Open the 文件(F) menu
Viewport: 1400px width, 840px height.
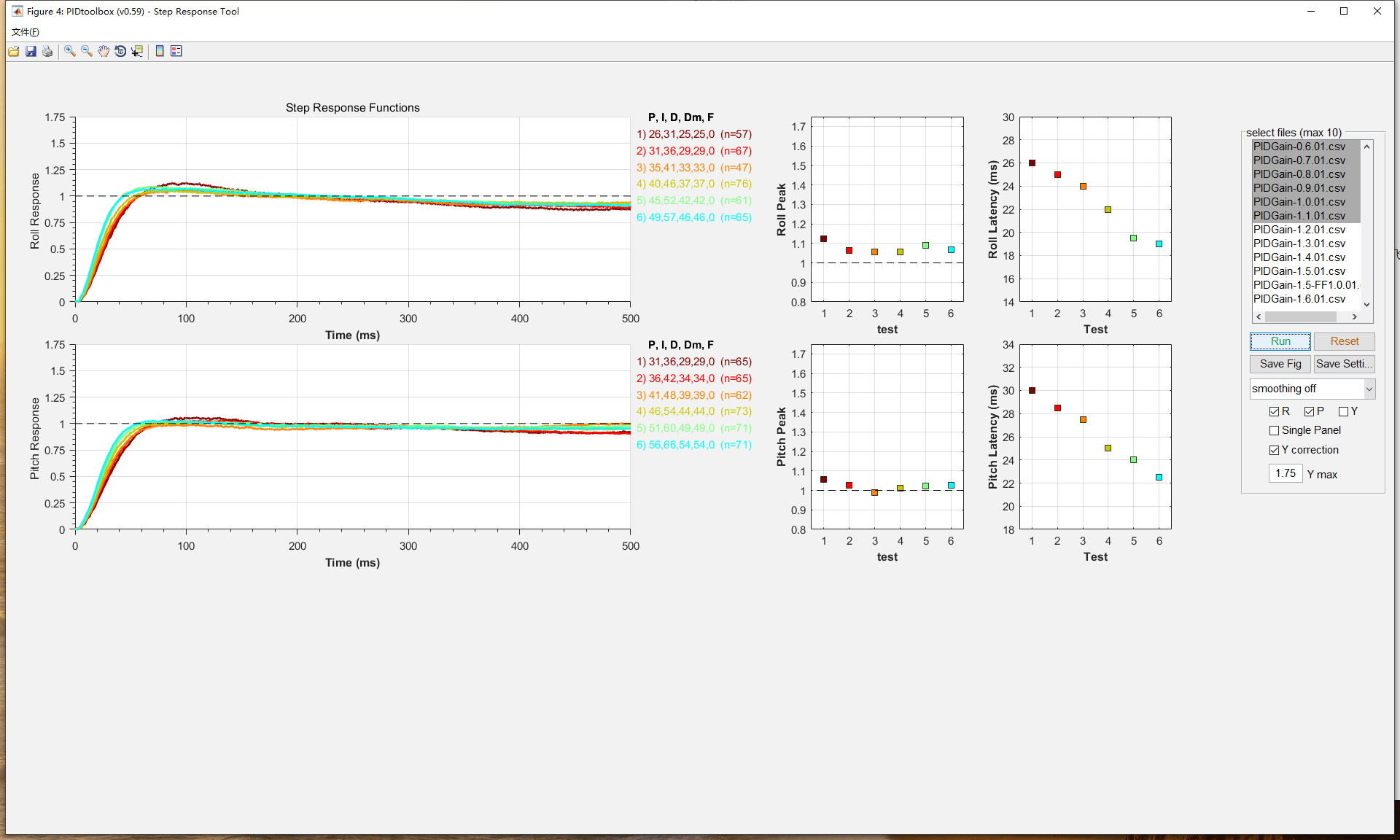(26, 31)
